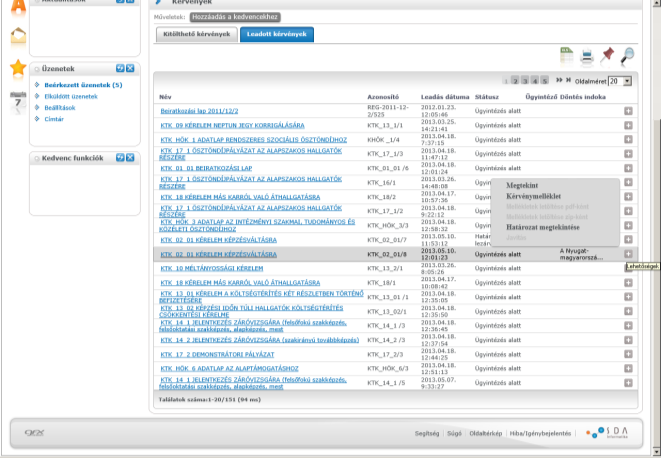Open plus options for KTK_01_01/6 row
The height and width of the screenshot is (458, 661).
click(628, 168)
